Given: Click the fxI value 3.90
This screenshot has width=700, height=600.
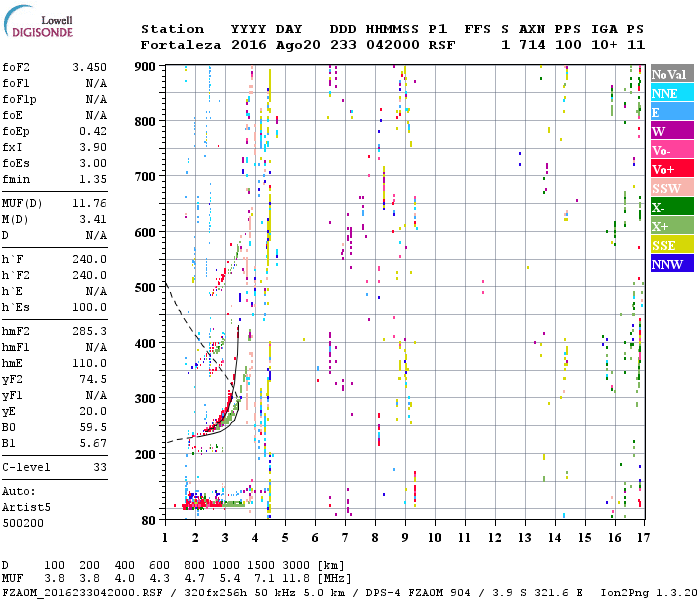Looking at the screenshot, I should point(93,147).
